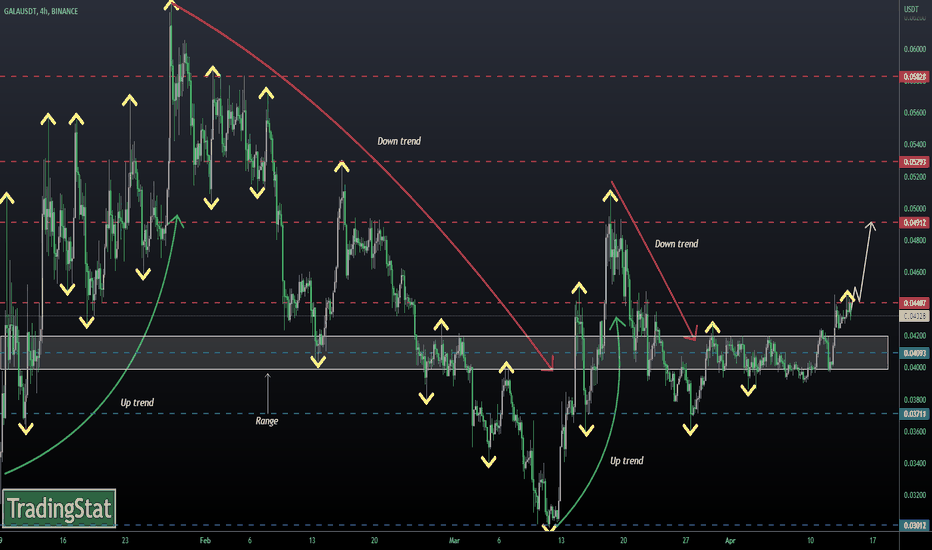Select the blue 0.03719 price level label
Screen dimensions: 932x550
[915, 414]
